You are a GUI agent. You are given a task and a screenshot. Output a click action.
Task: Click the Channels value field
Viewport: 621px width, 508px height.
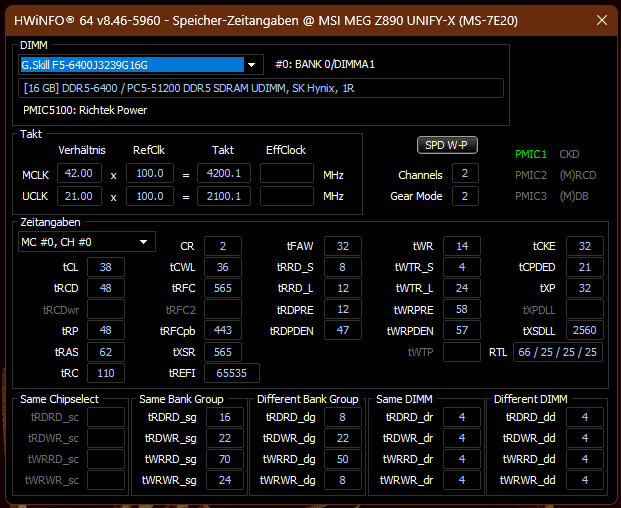465,173
